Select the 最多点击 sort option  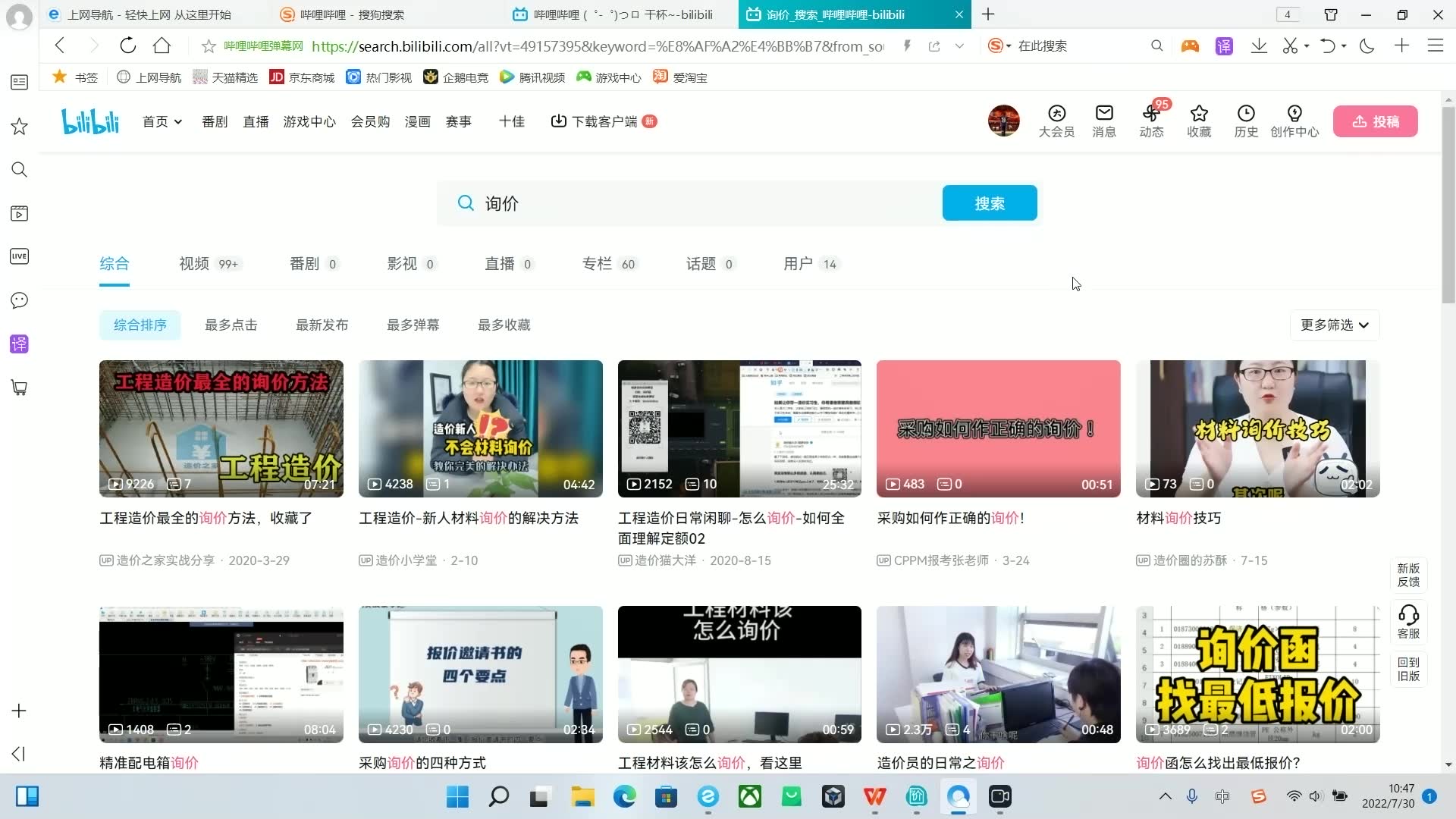pyautogui.click(x=231, y=325)
